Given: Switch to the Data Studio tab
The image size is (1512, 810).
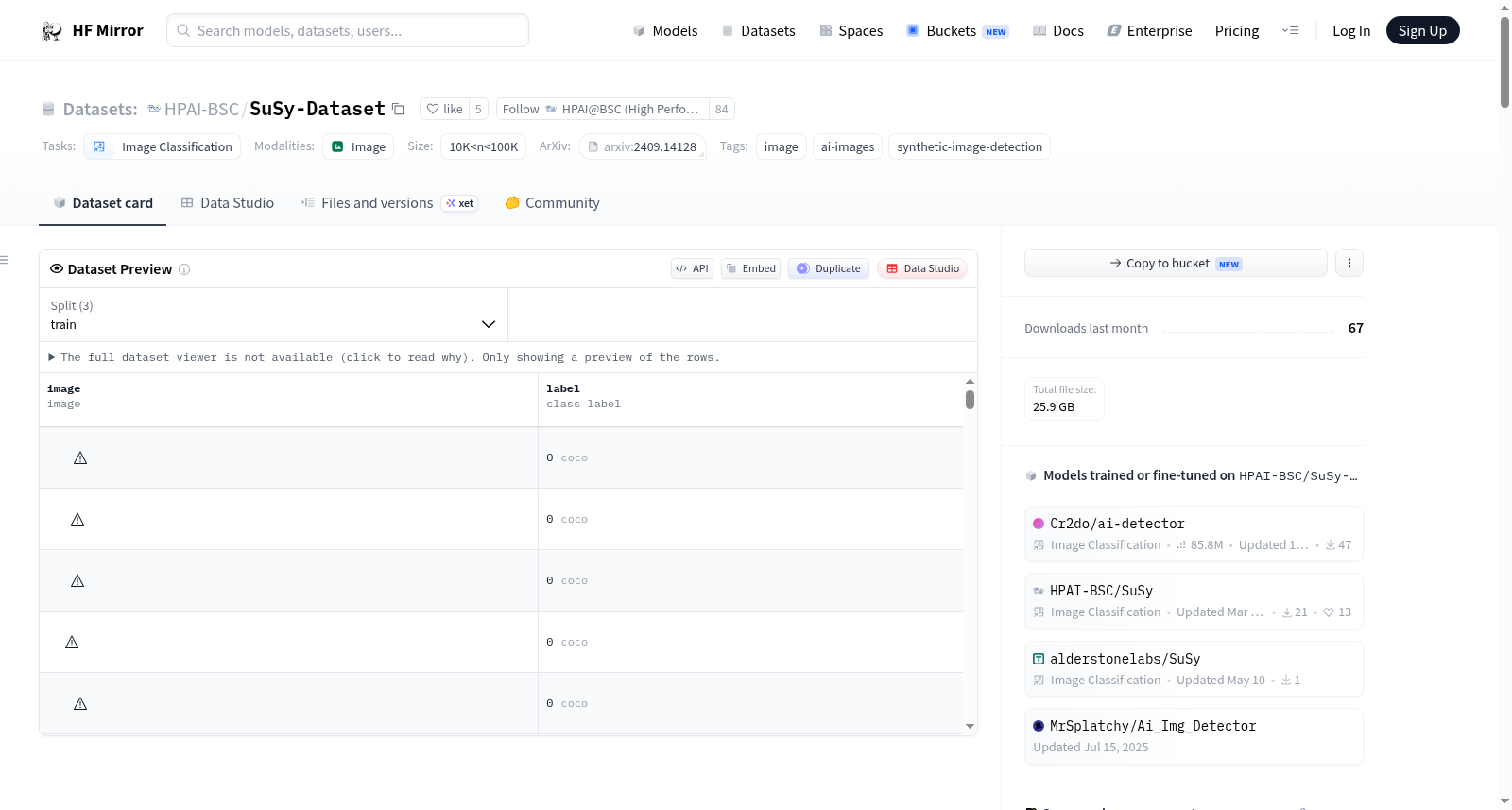Looking at the screenshot, I should click(228, 203).
